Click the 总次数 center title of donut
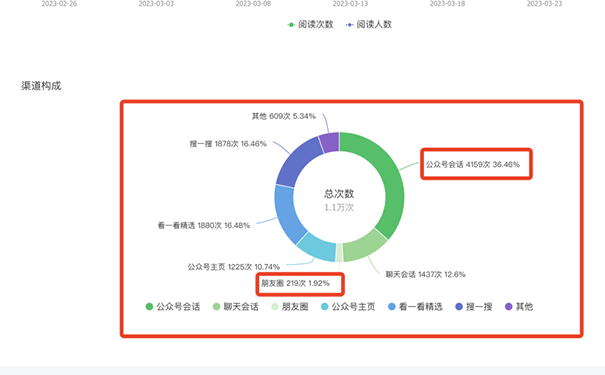605x375 pixels. click(339, 194)
